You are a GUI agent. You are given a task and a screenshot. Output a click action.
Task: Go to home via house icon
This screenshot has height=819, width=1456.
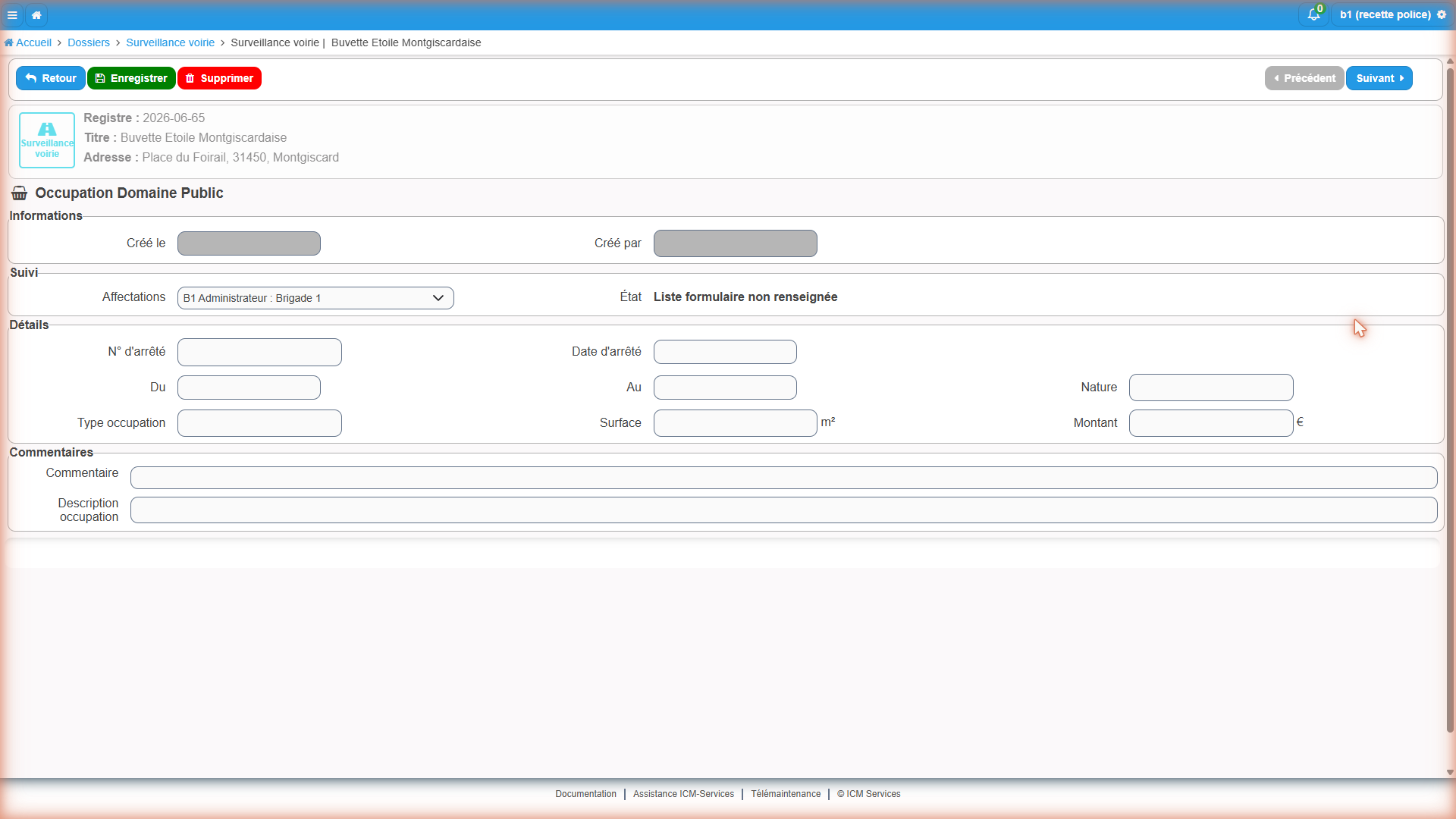pyautogui.click(x=36, y=14)
